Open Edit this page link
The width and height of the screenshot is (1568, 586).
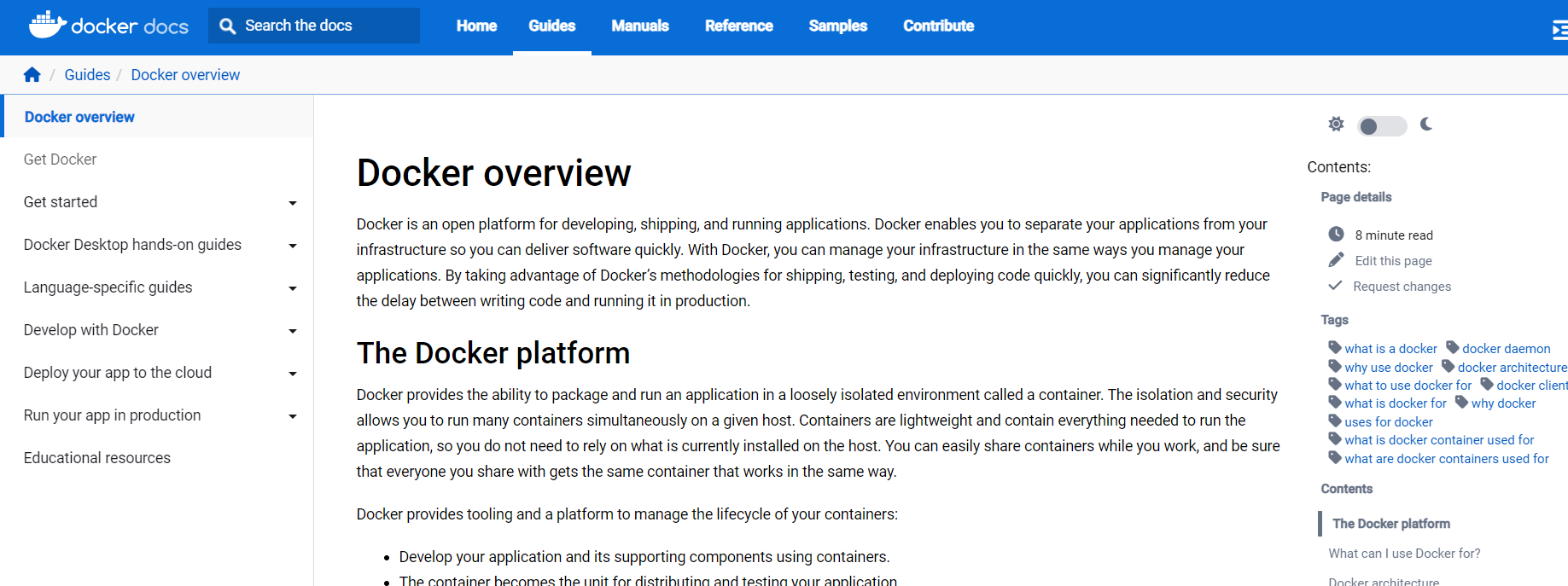(1394, 261)
